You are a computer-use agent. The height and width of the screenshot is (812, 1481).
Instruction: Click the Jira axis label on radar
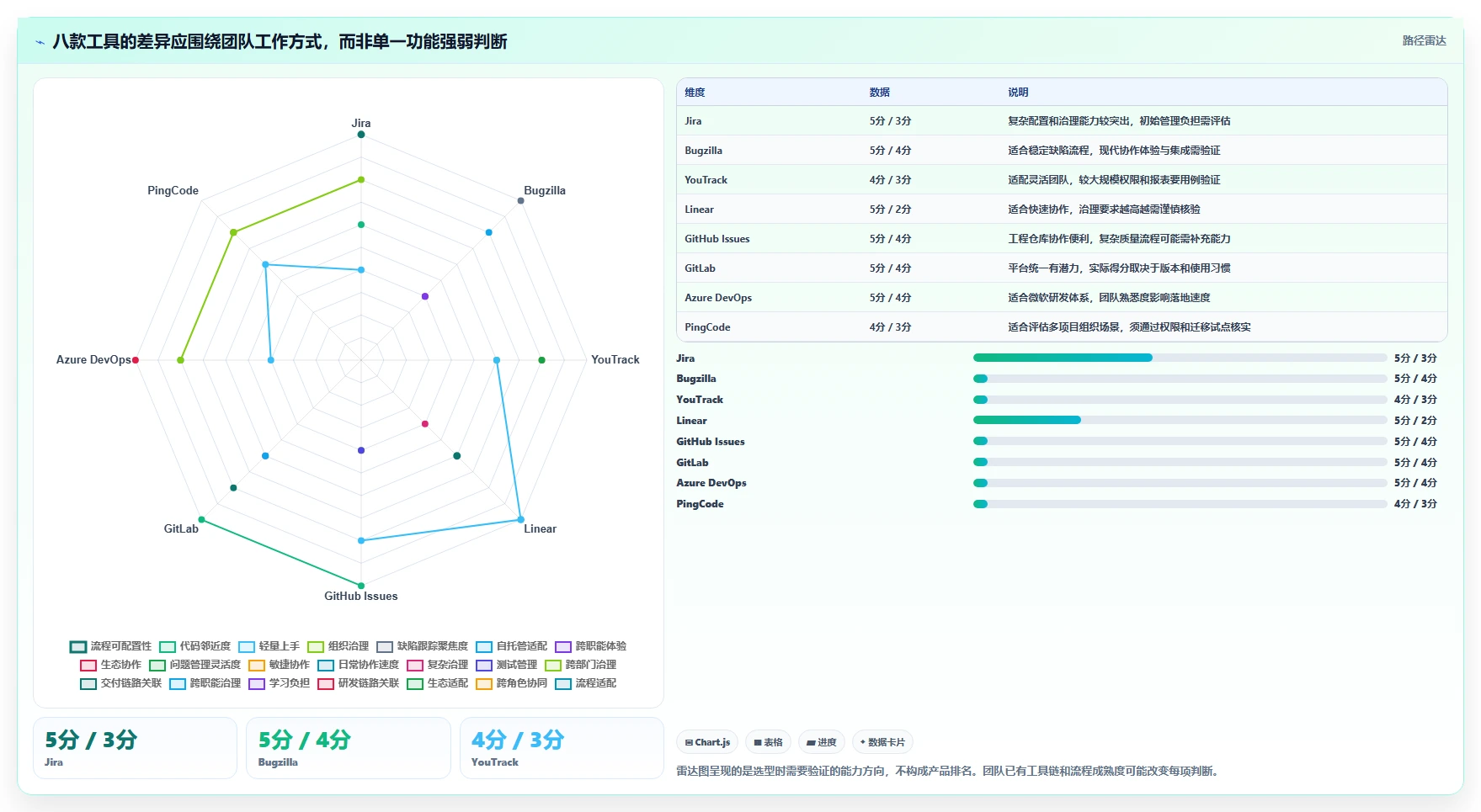pyautogui.click(x=361, y=123)
